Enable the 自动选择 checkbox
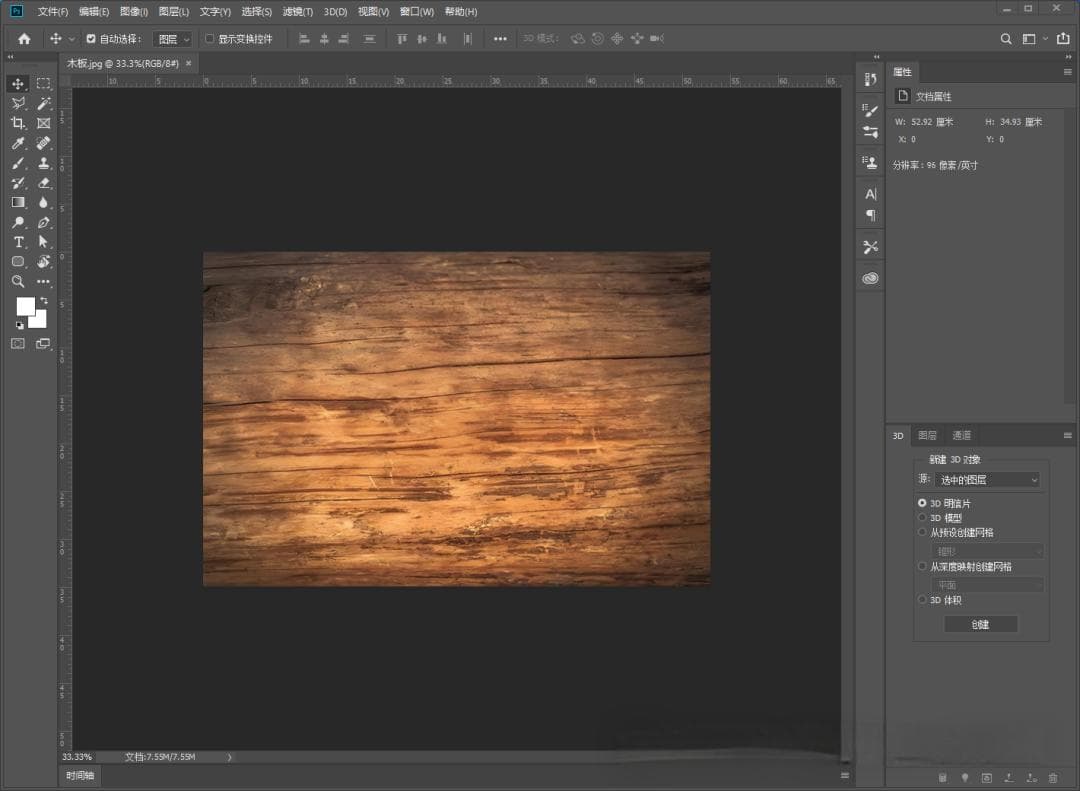 91,39
